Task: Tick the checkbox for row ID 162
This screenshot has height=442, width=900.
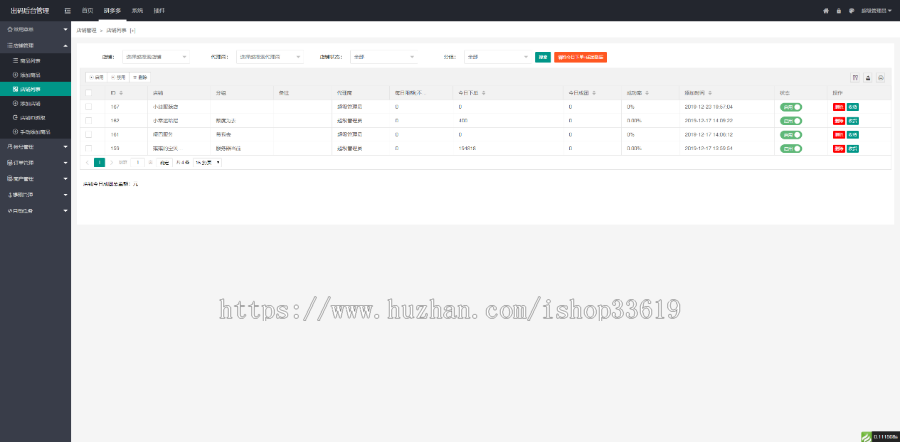Action: (88, 121)
